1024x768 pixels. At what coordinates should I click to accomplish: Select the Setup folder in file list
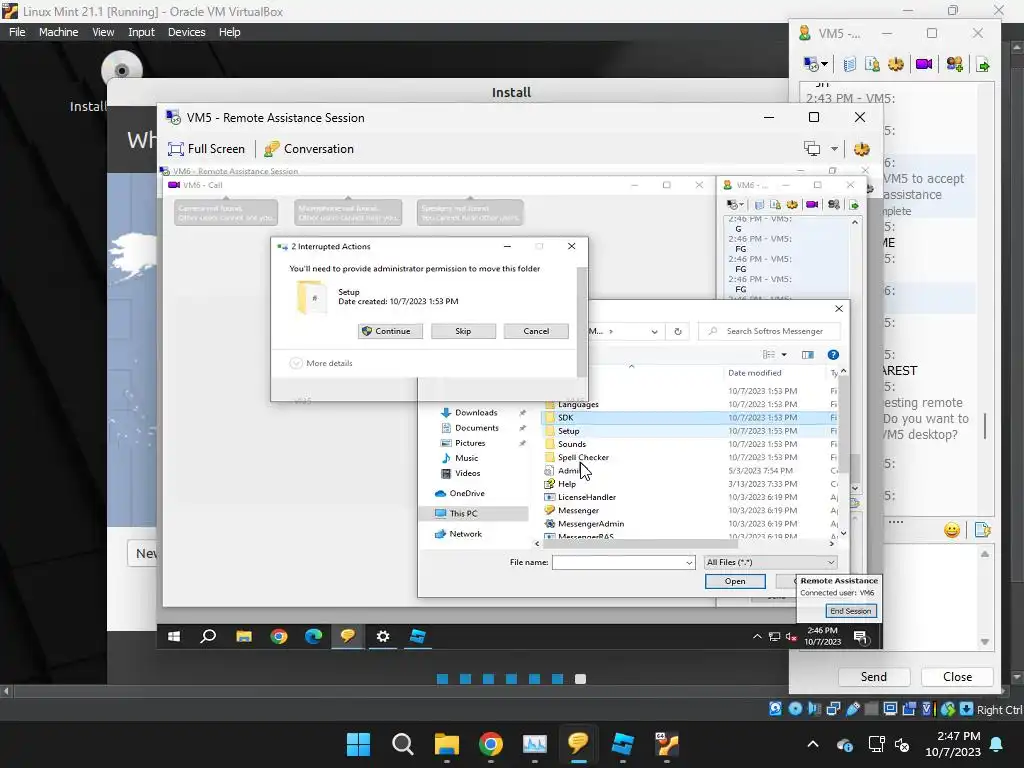[x=568, y=431]
